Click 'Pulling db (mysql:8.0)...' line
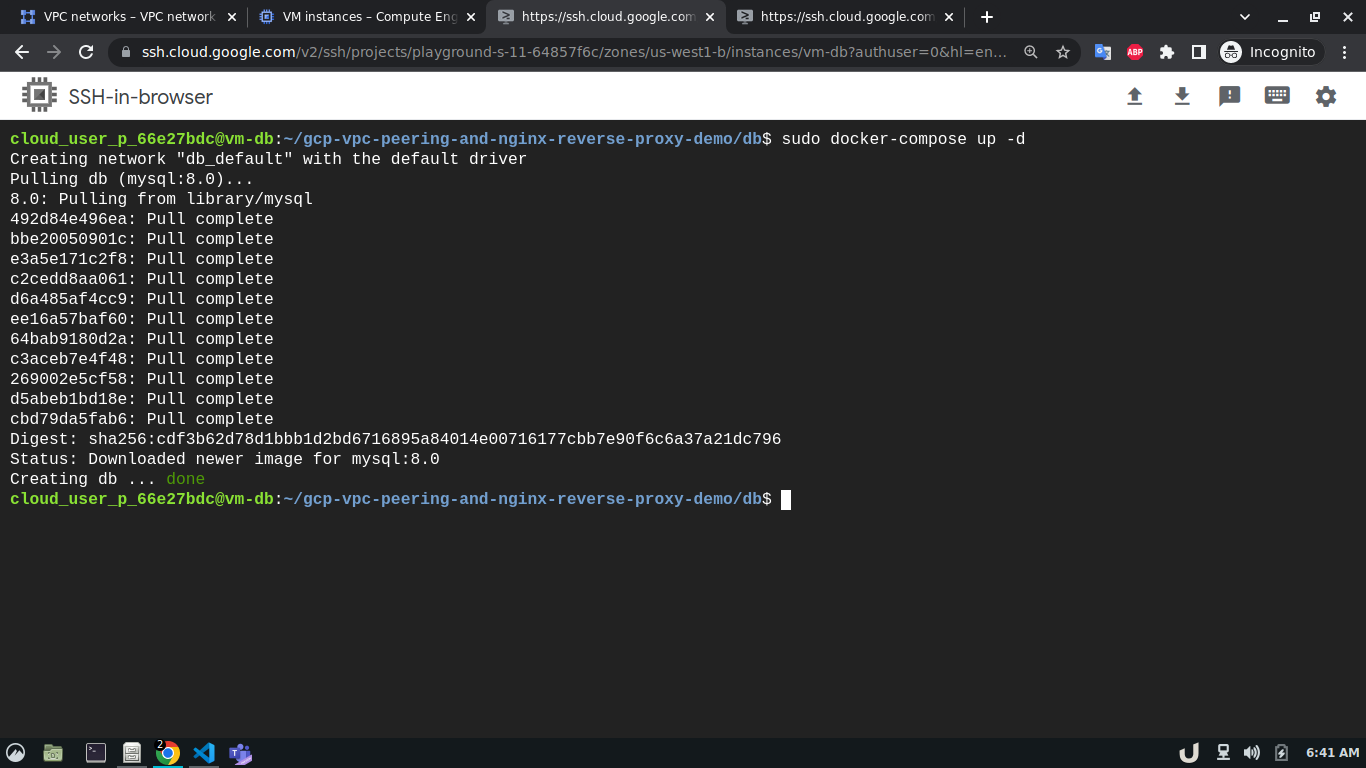 pos(132,179)
